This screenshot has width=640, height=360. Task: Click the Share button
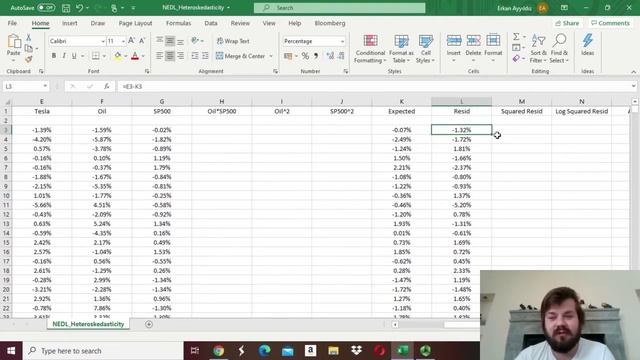point(567,23)
